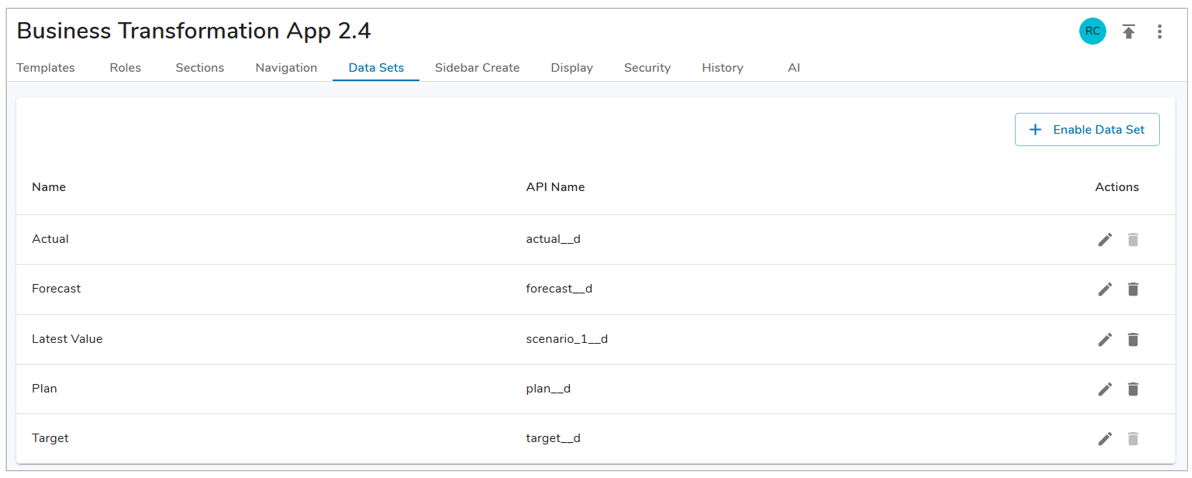Click the upload arrow icon in header
Screen dimensions: 1192x478
(1128, 32)
